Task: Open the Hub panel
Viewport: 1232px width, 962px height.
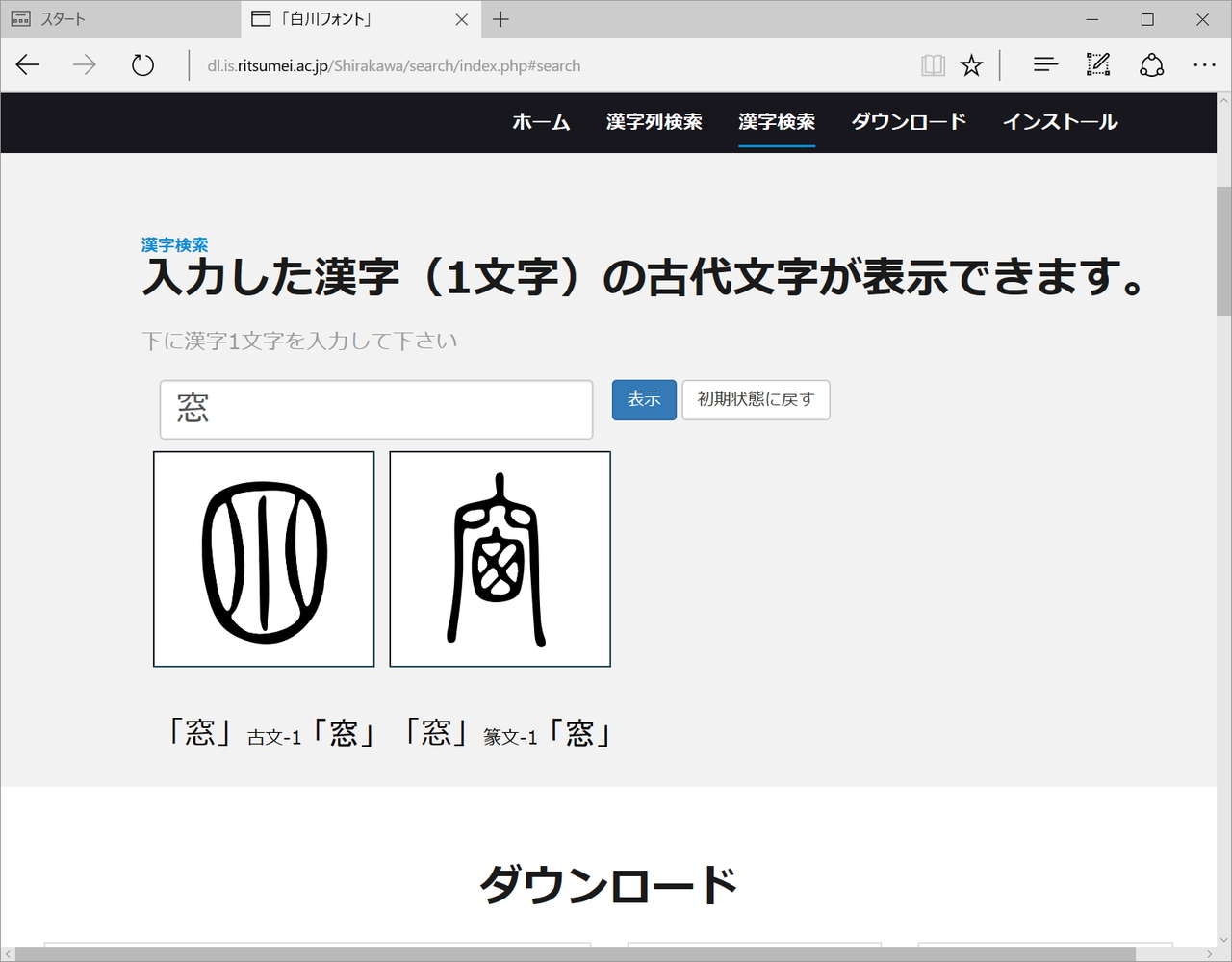Action: (1044, 64)
